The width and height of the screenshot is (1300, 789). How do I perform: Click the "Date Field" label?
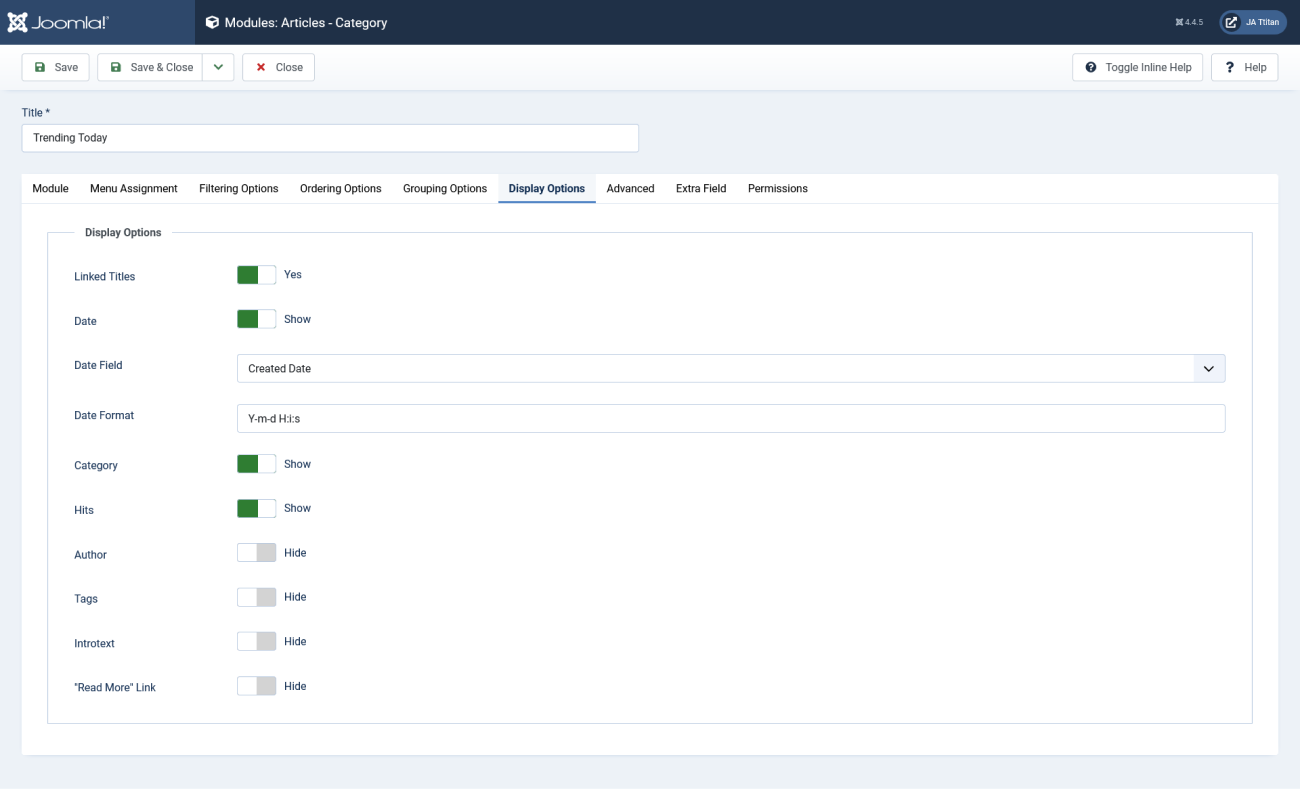98,365
